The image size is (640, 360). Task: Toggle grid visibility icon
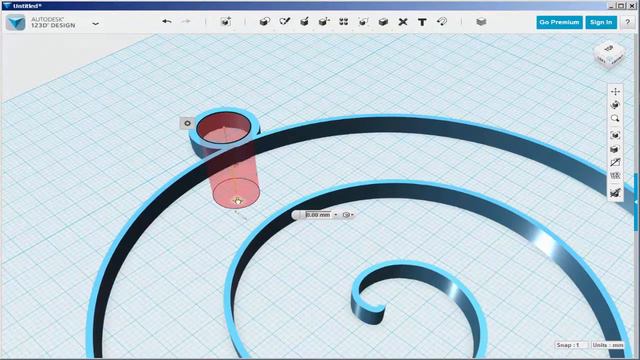(x=616, y=176)
